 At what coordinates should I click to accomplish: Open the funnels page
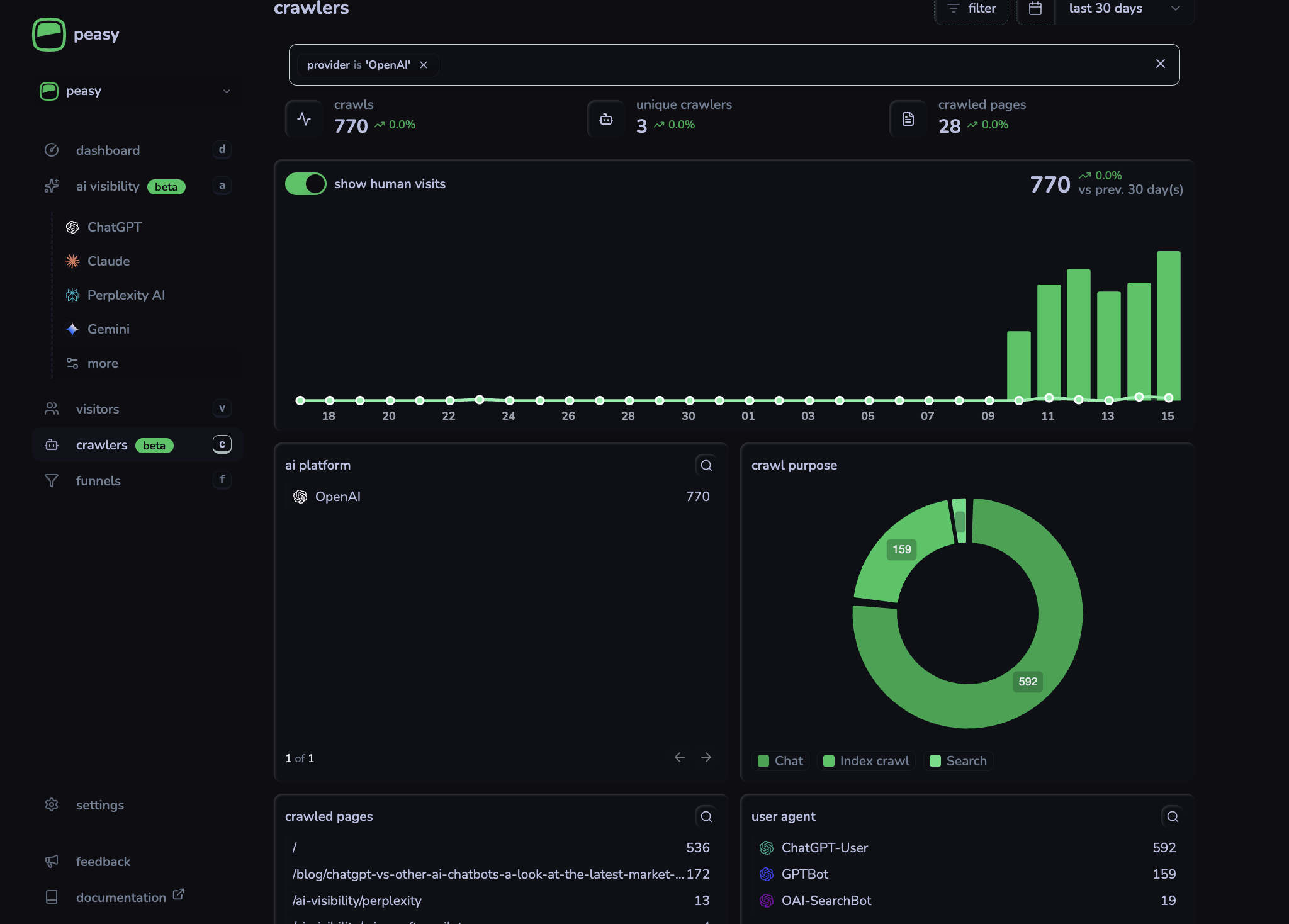137,481
